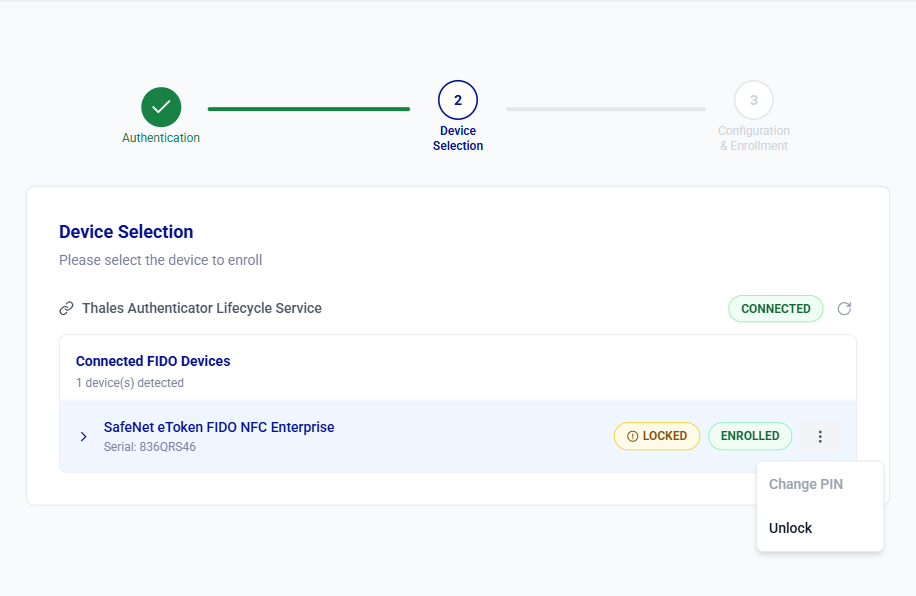Screen dimensions: 916x596
Task: Click Thales Authenticator Lifecycle Service label
Action: click(202, 308)
